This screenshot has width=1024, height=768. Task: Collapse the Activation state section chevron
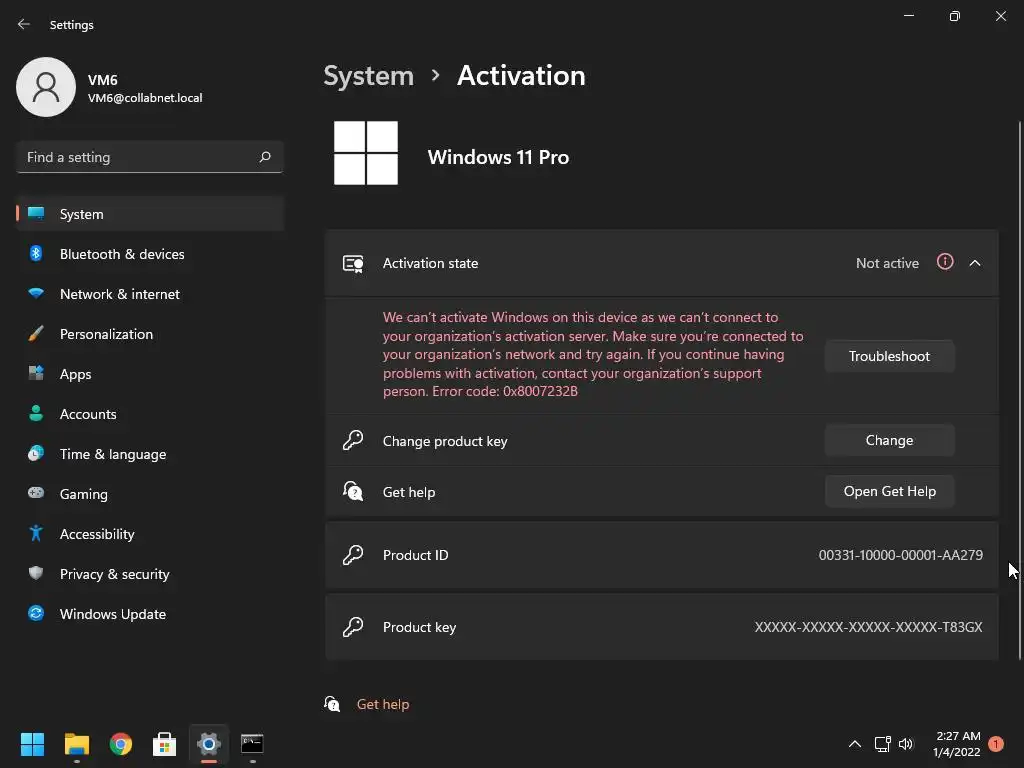point(975,263)
